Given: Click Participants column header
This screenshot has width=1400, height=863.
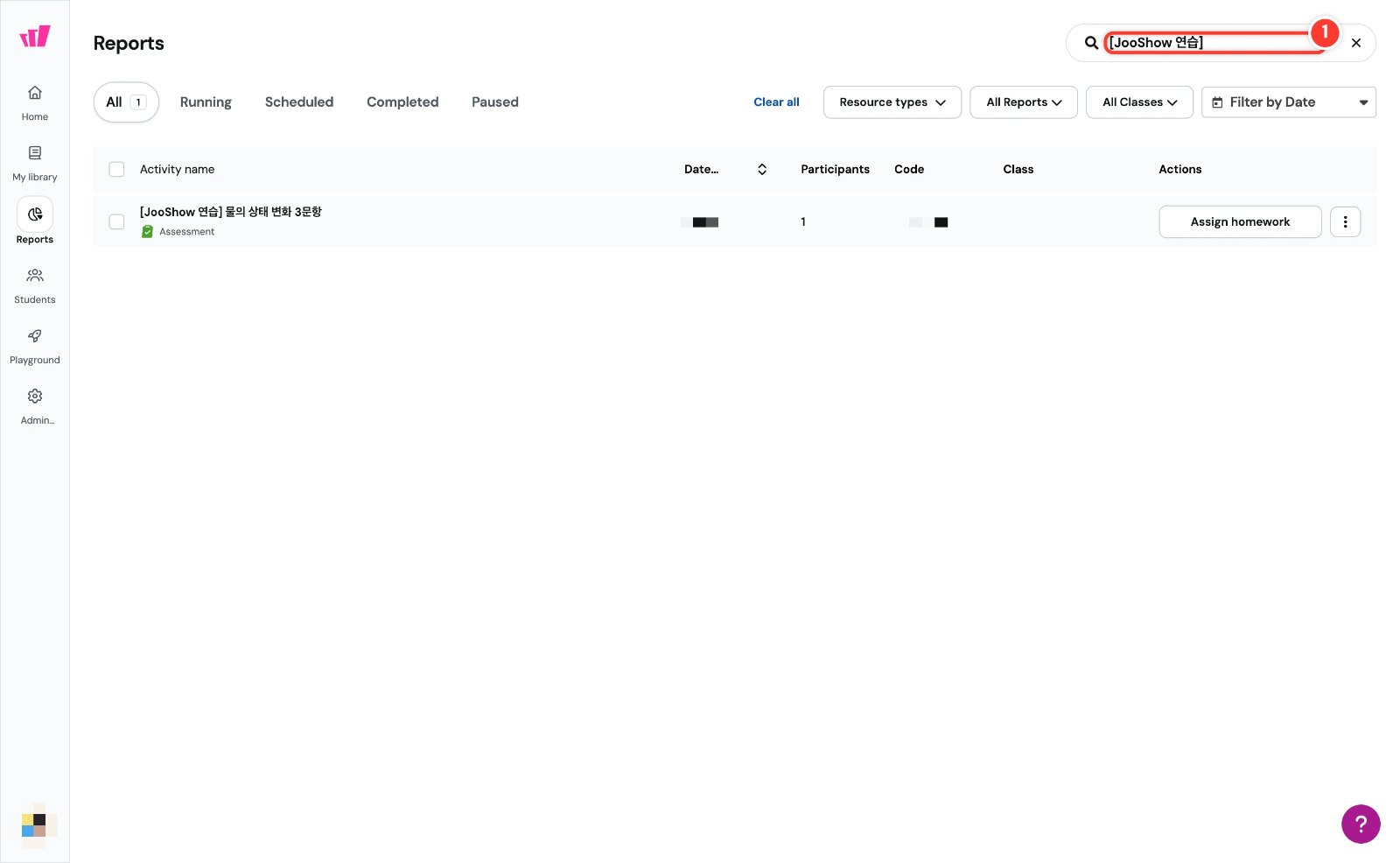Looking at the screenshot, I should click(x=835, y=170).
